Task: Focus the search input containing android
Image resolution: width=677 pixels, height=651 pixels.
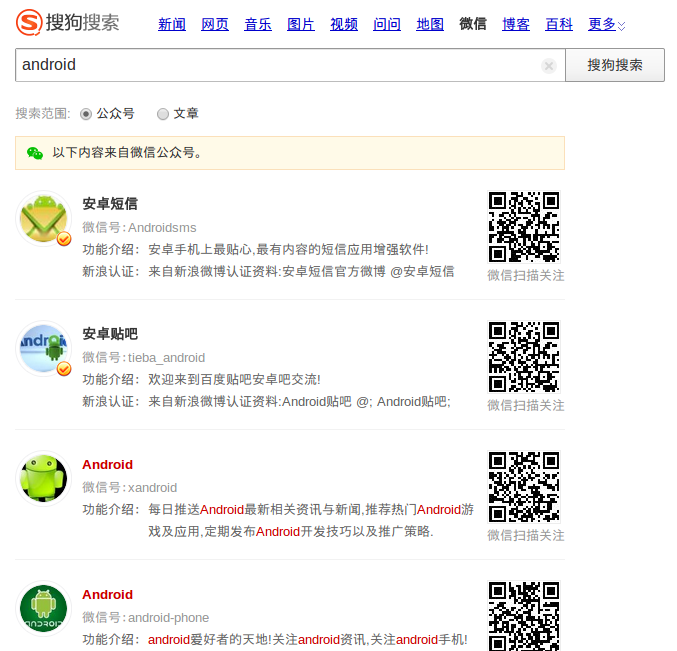Action: coord(290,65)
